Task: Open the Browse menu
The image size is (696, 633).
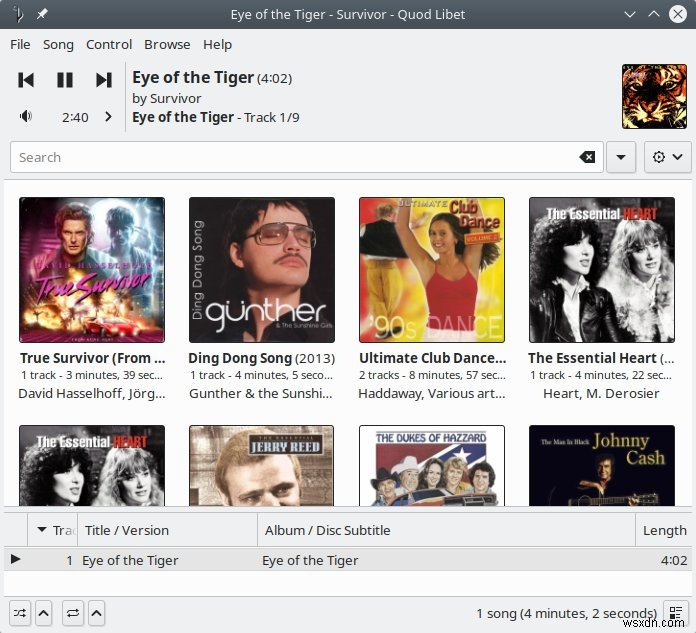Action: coord(167,44)
